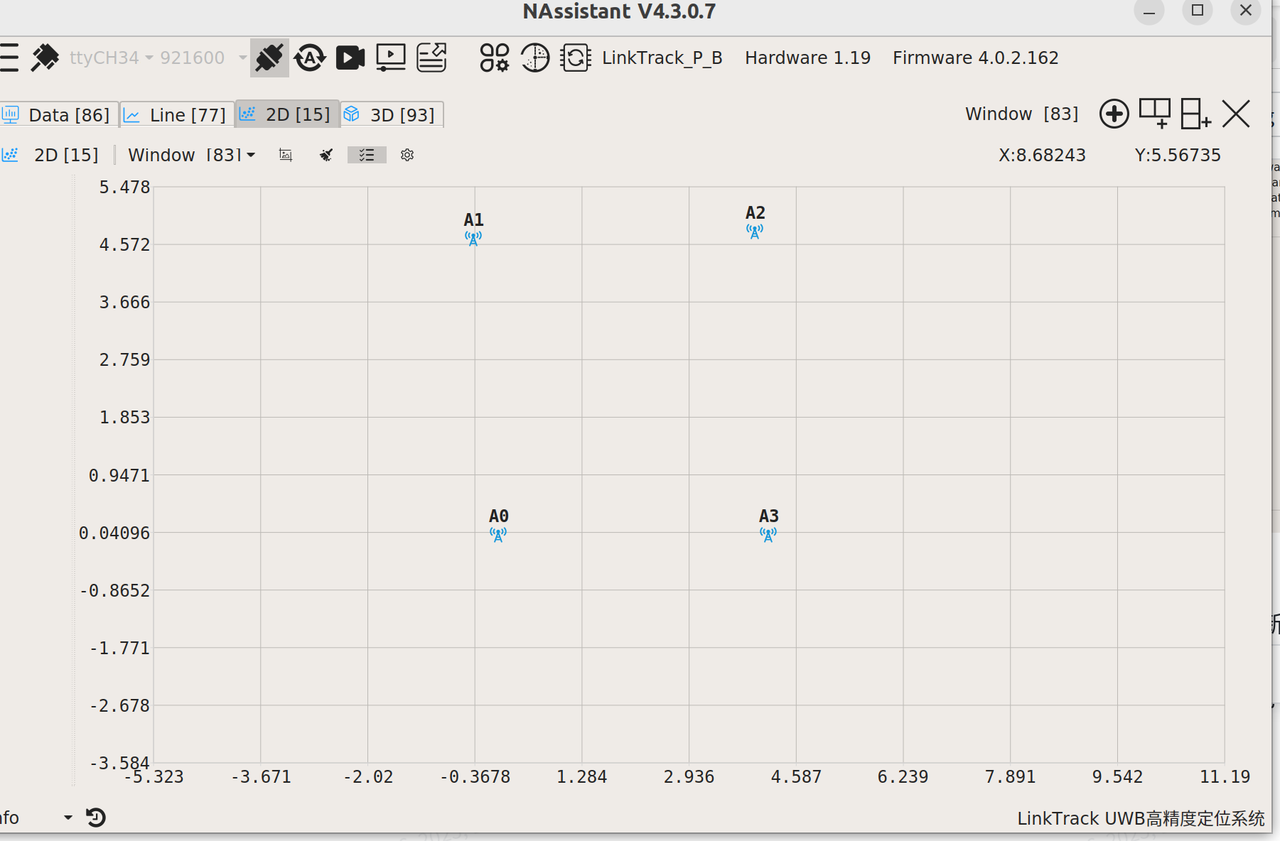Split window vertically with plus icon
1280x841 pixels.
coord(1196,113)
